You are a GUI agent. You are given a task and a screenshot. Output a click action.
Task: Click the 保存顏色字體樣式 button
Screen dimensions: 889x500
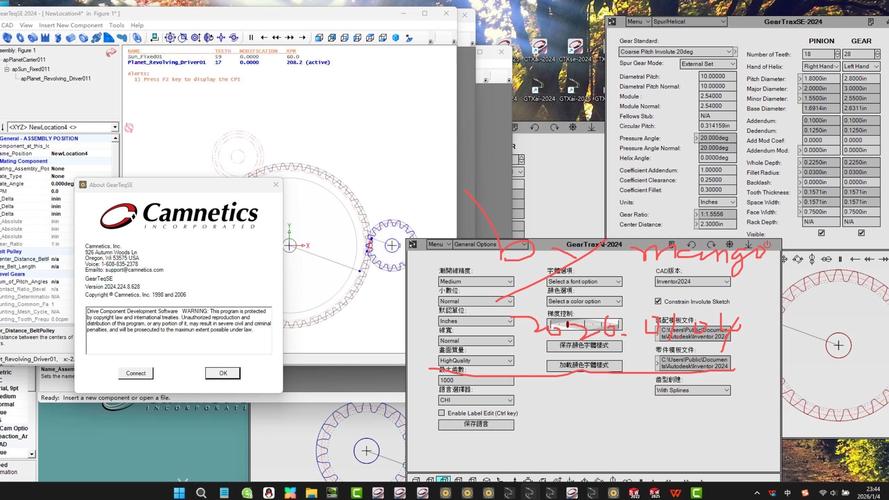pos(584,345)
